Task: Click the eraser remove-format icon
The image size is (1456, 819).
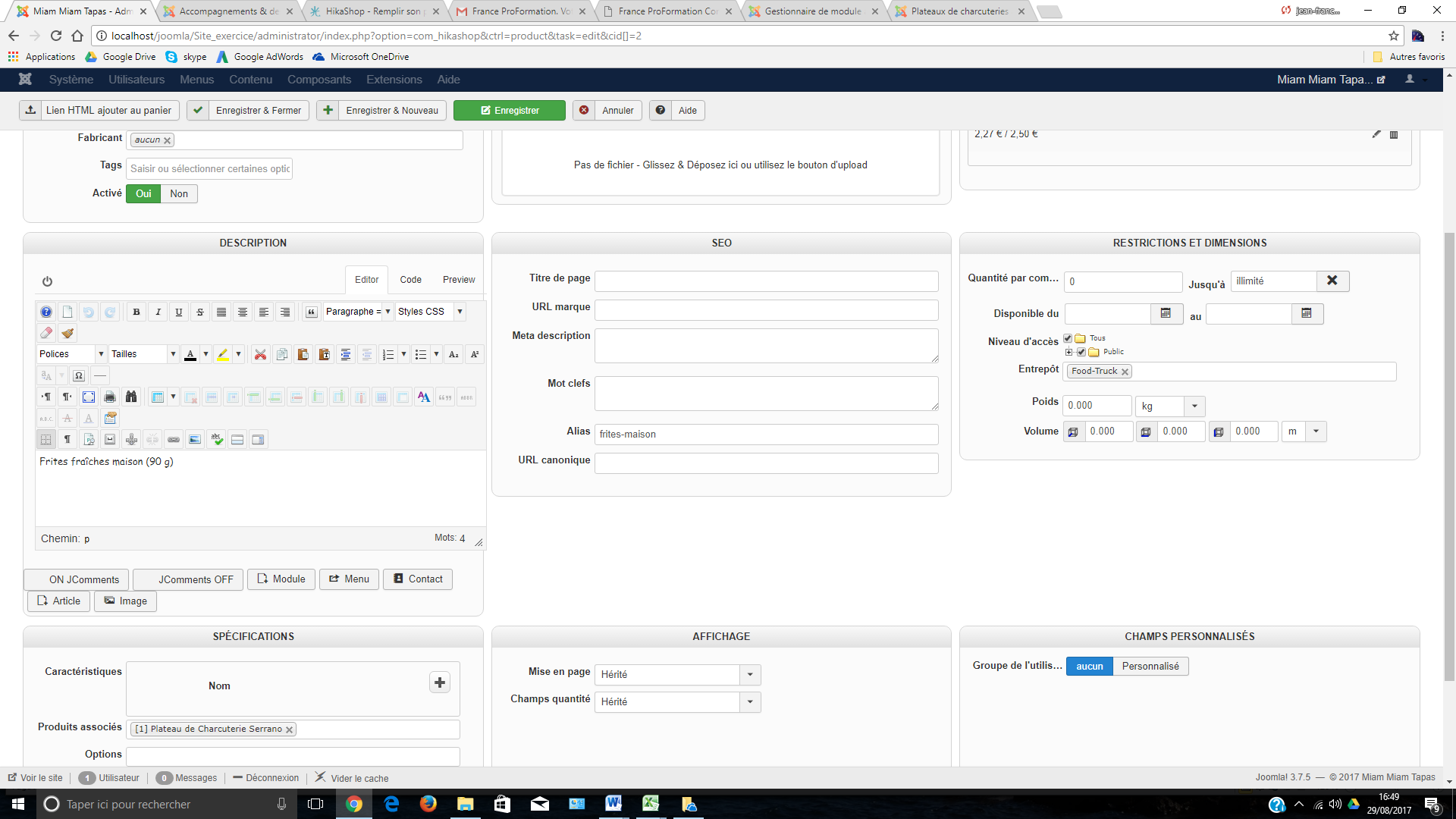Action: 46,333
